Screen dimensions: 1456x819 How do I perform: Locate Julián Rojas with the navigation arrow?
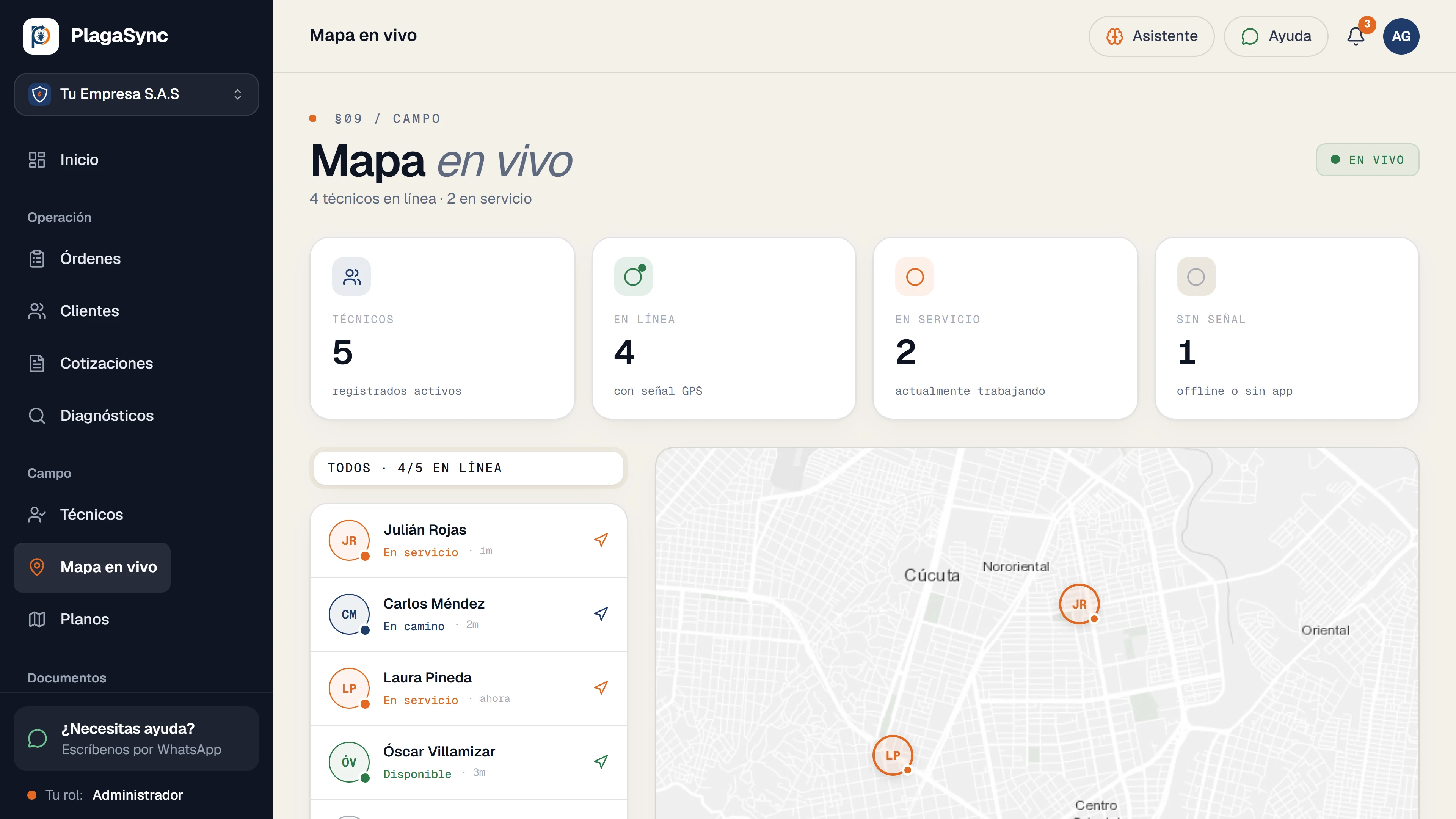pos(601,540)
